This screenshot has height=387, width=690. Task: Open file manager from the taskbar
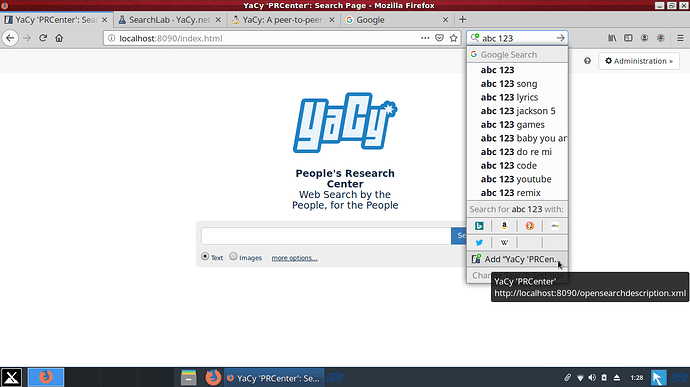(188, 377)
